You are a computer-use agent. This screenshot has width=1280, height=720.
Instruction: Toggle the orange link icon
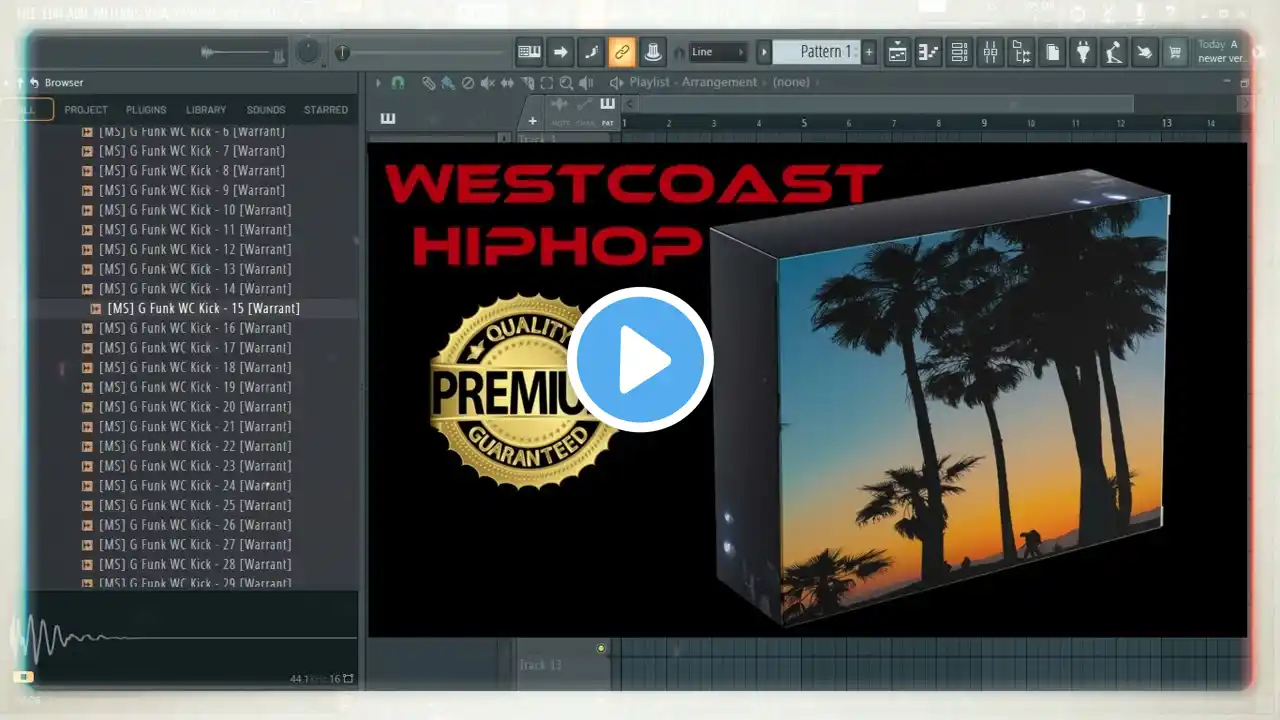point(622,52)
